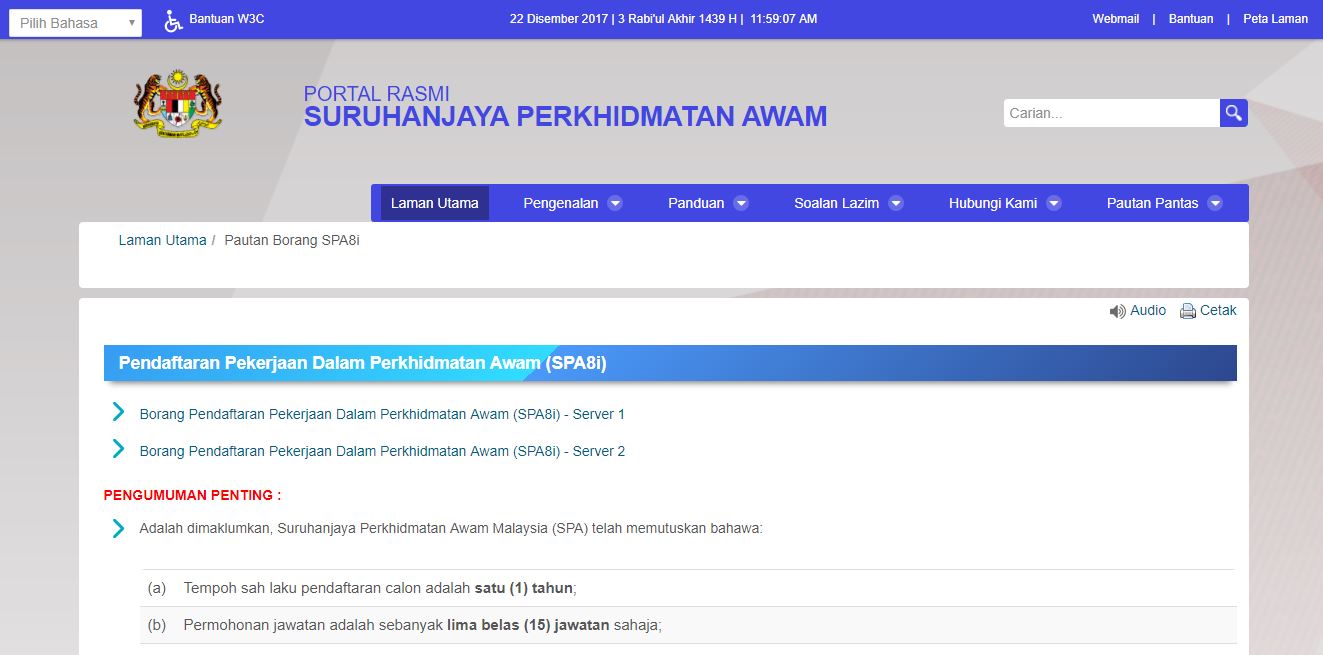
Task: Expand the Pengenalan menu arrow
Action: pos(615,203)
